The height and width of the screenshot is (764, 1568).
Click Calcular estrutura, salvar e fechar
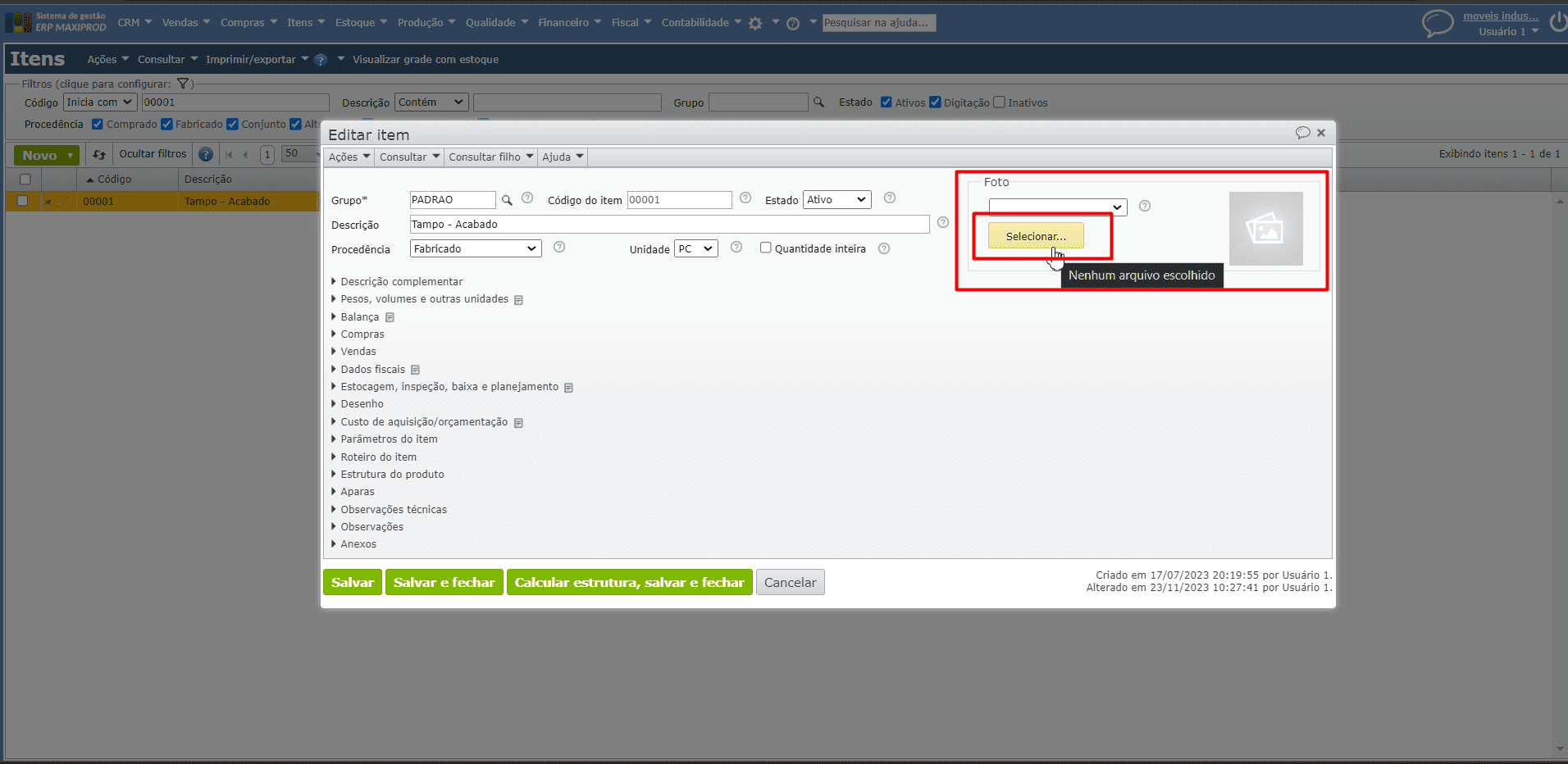tap(630, 582)
